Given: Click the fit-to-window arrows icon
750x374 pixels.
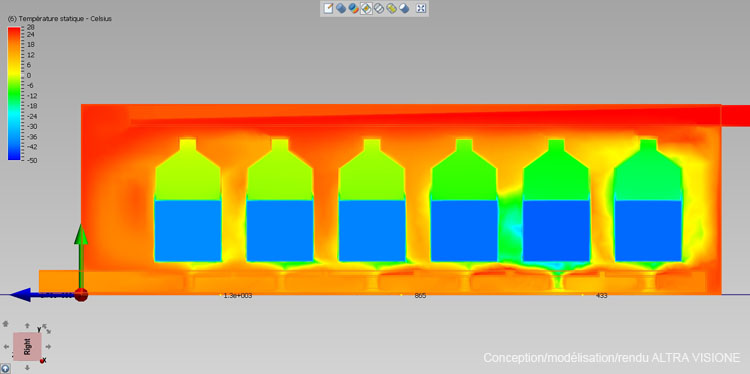Looking at the screenshot, I should (x=421, y=8).
